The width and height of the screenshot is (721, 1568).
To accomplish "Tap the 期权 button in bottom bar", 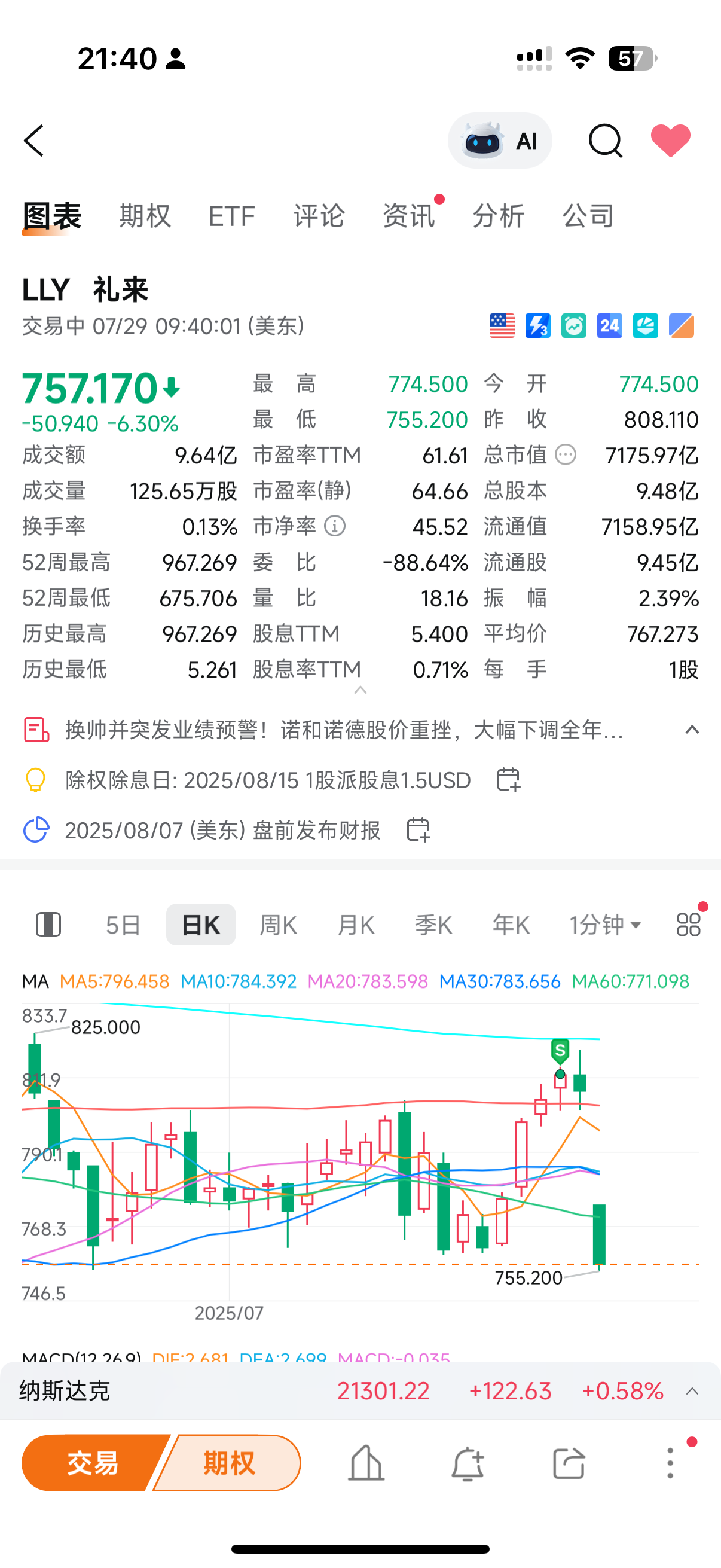I will click(228, 1463).
